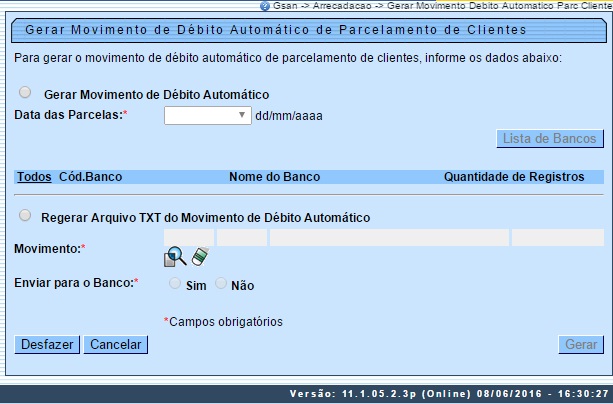Choose Sim for Enviar para o Banco
This screenshot has width=613, height=404.
[175, 283]
